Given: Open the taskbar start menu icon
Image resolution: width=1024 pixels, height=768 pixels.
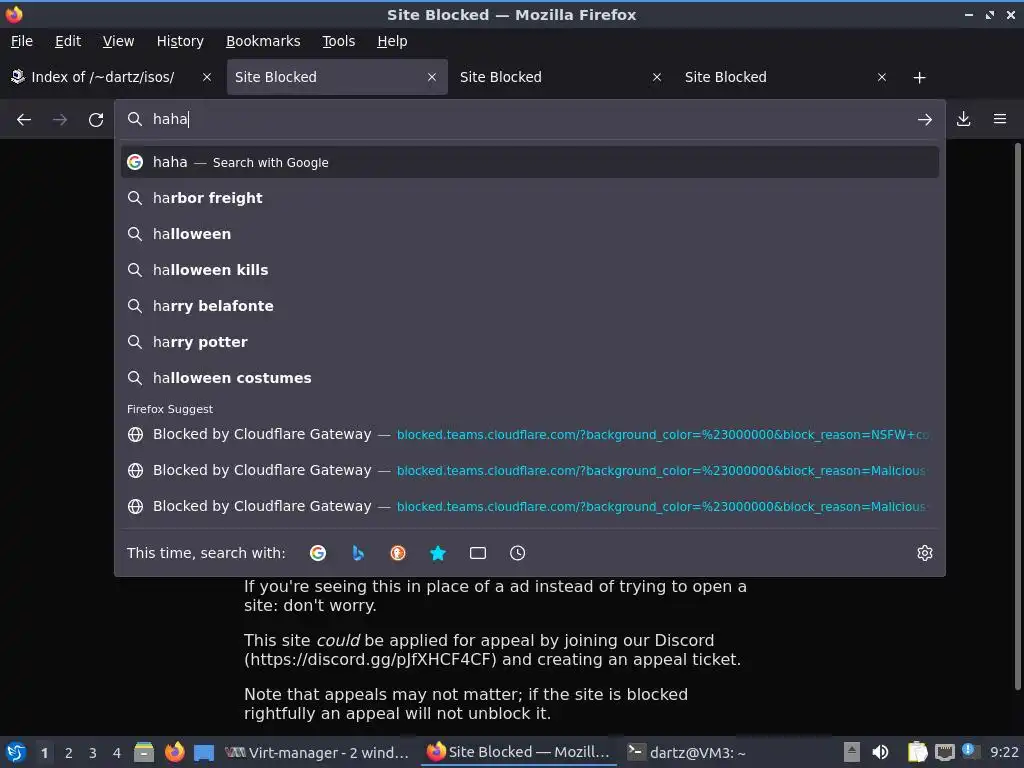Looking at the screenshot, I should point(16,752).
